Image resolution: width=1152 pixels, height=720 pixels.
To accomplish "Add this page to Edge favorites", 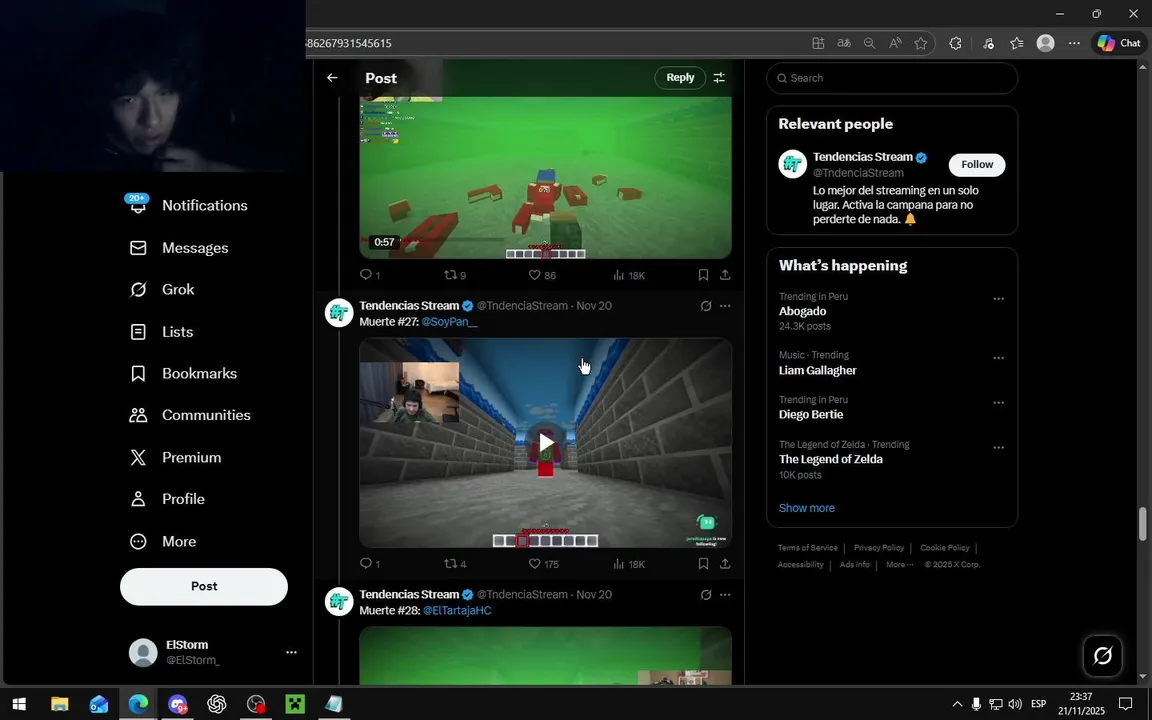I will pos(921,43).
